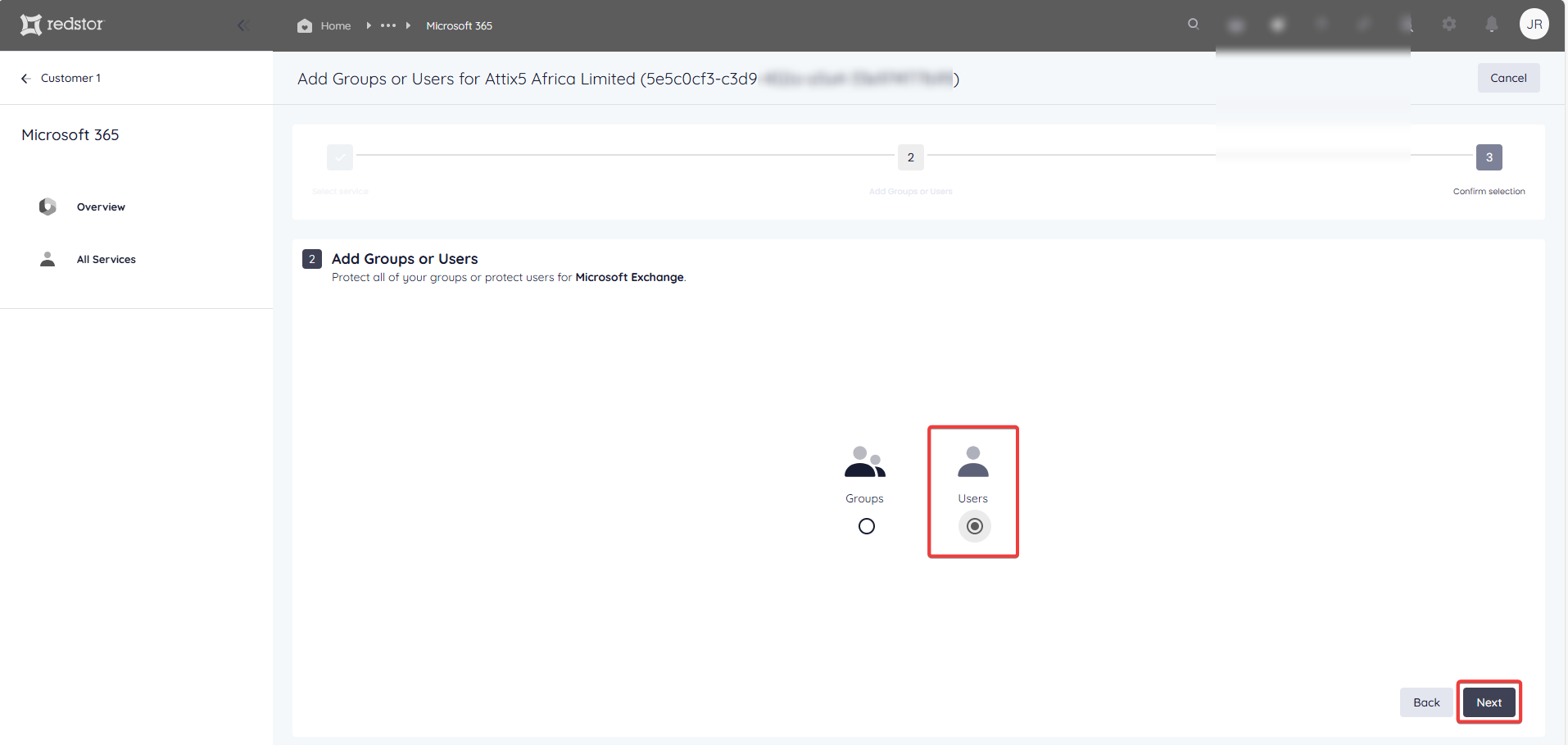The image size is (1568, 745).
Task: Click the Users person icon
Action: tap(973, 461)
